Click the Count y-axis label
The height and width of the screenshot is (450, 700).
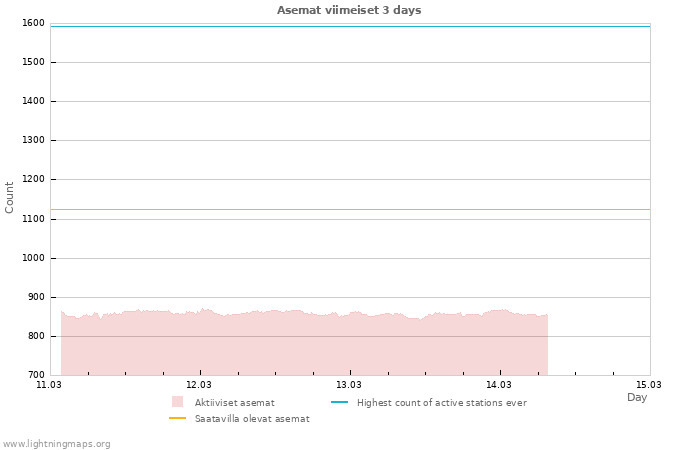(x=10, y=197)
